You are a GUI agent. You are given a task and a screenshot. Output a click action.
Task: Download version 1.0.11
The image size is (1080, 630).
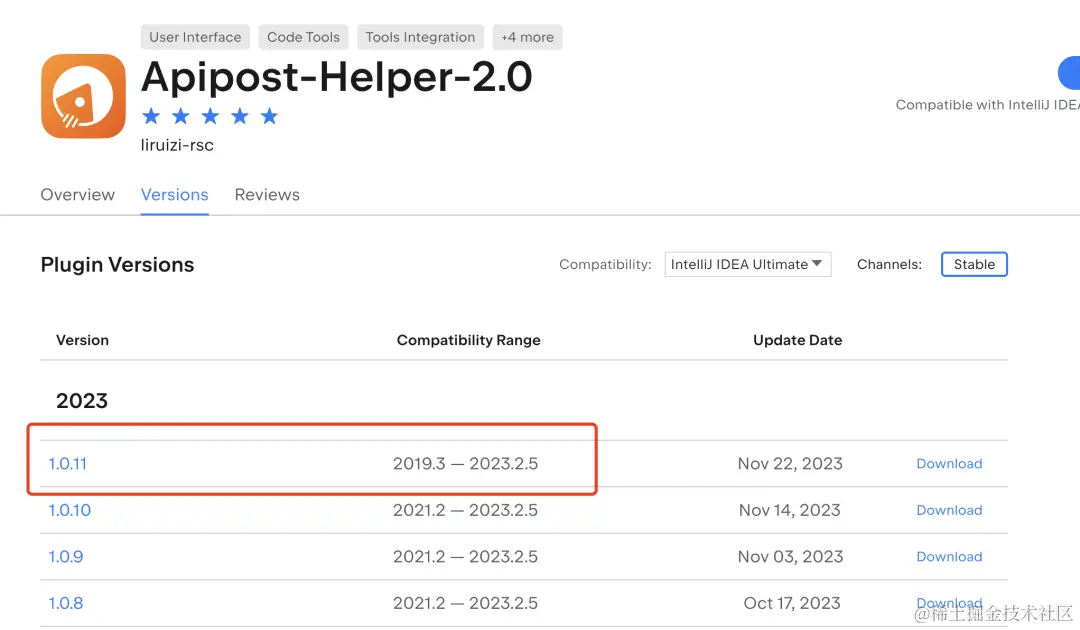949,463
